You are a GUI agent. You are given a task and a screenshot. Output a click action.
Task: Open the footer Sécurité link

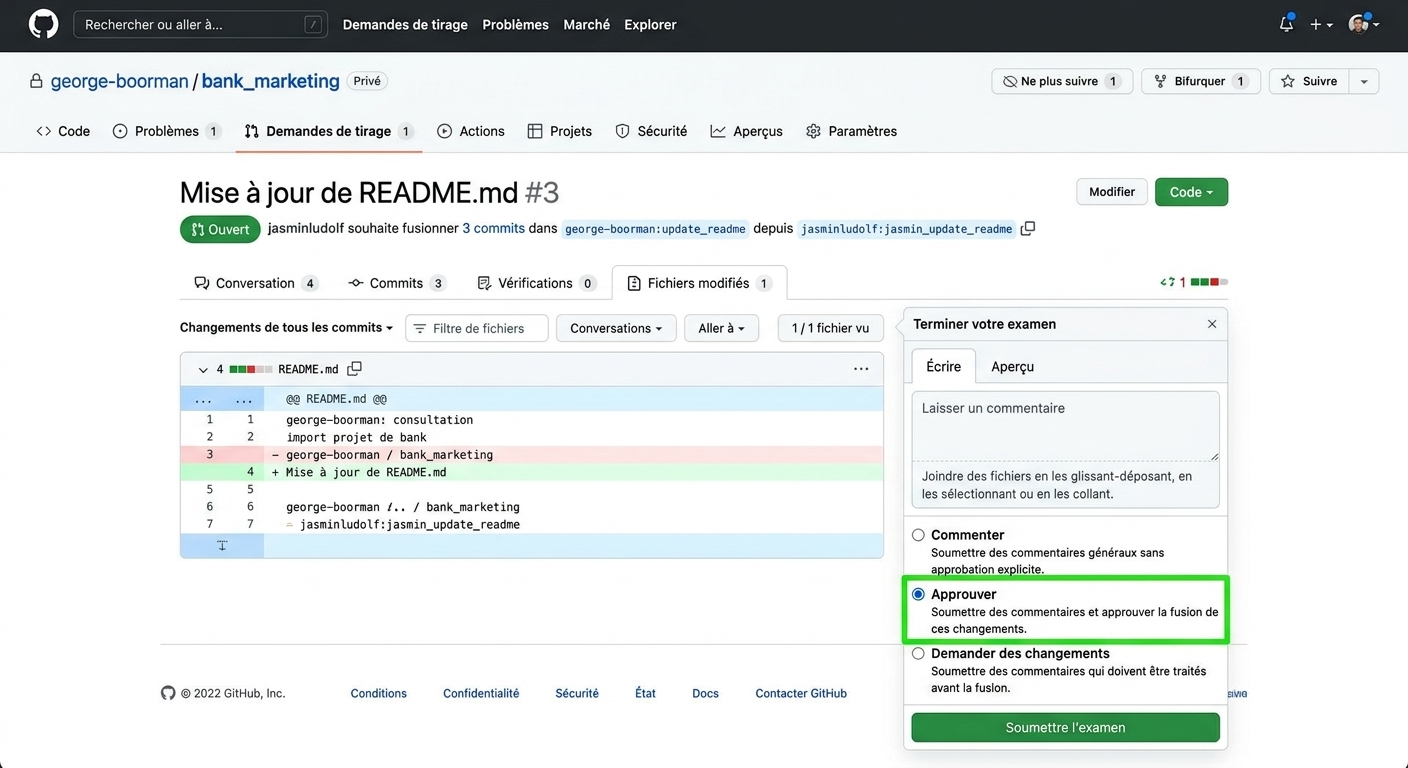coord(577,693)
